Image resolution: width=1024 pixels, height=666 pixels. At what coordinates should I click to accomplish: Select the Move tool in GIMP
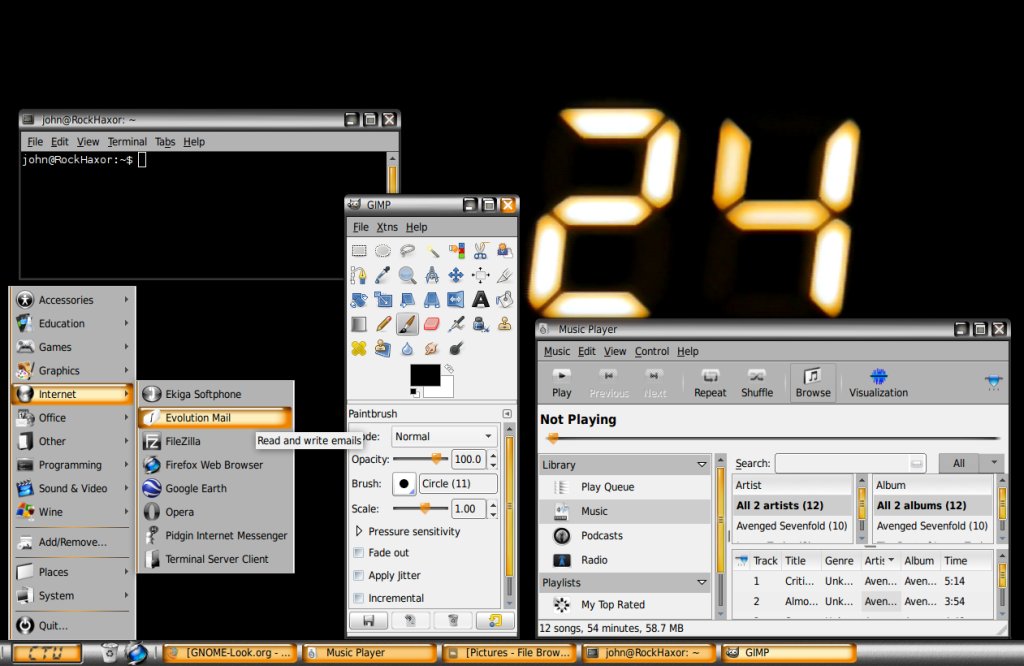pos(456,275)
